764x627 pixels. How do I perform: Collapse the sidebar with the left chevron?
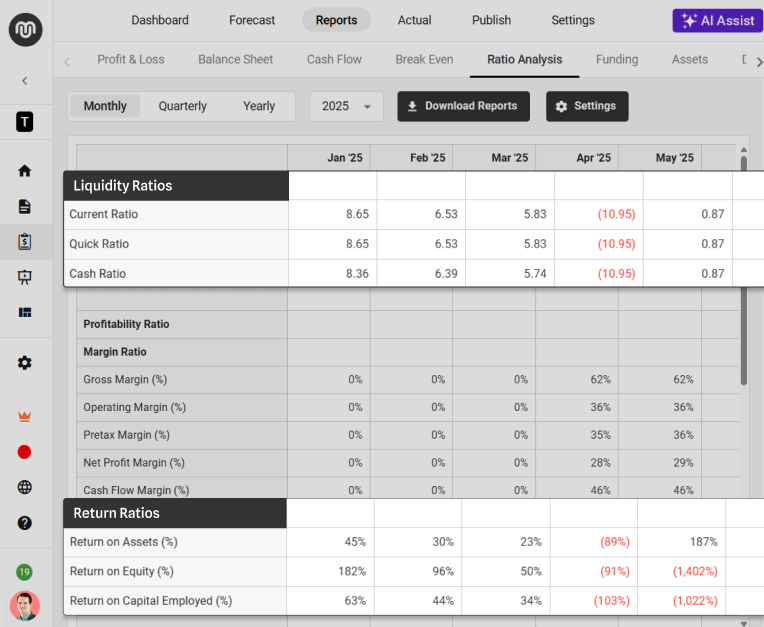pos(25,81)
